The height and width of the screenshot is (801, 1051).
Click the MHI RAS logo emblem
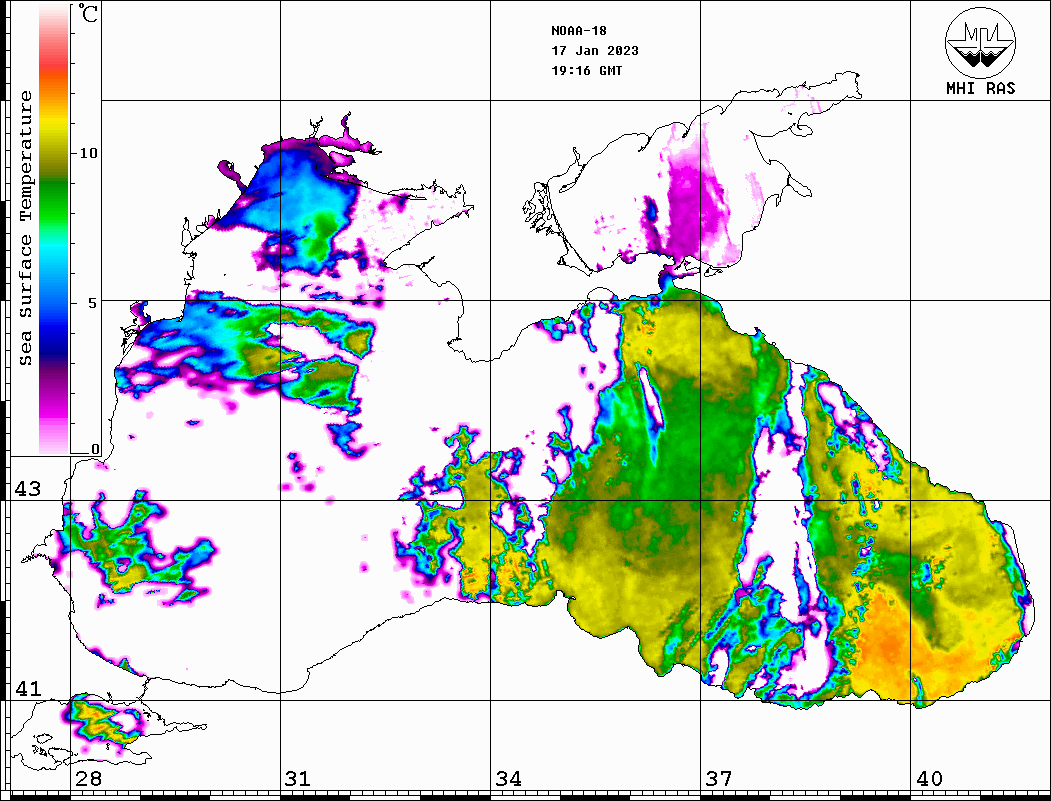(x=980, y=42)
